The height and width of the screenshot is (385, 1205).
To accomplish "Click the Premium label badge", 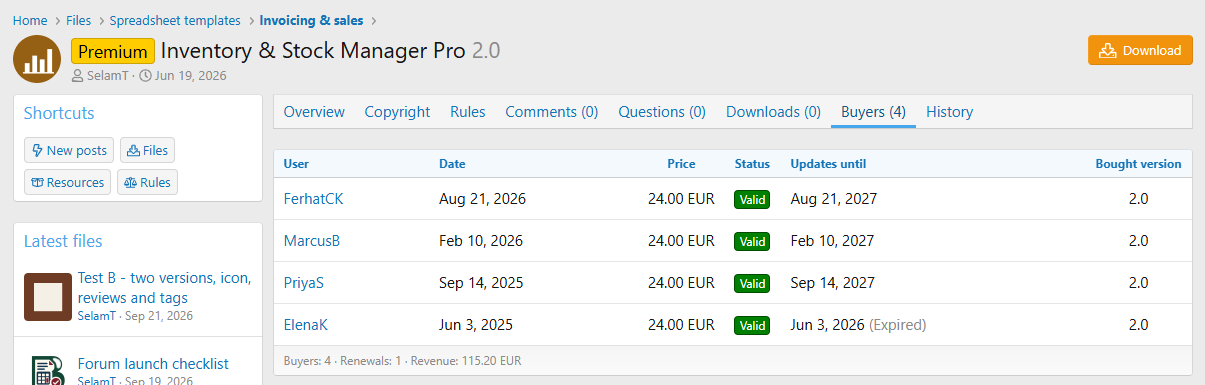I will pyautogui.click(x=113, y=51).
